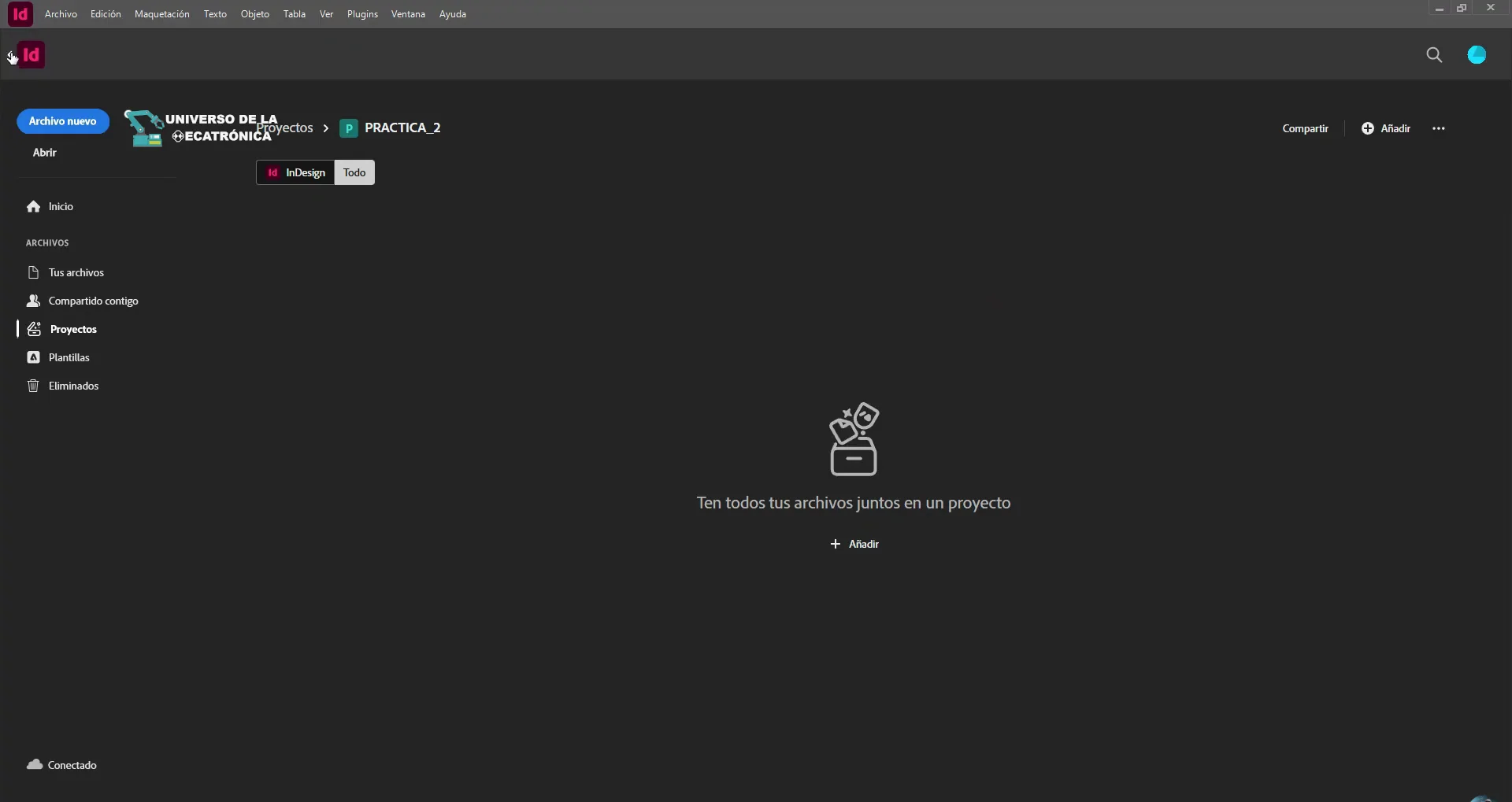
Task: Open the Ventana menu
Action: click(x=408, y=14)
